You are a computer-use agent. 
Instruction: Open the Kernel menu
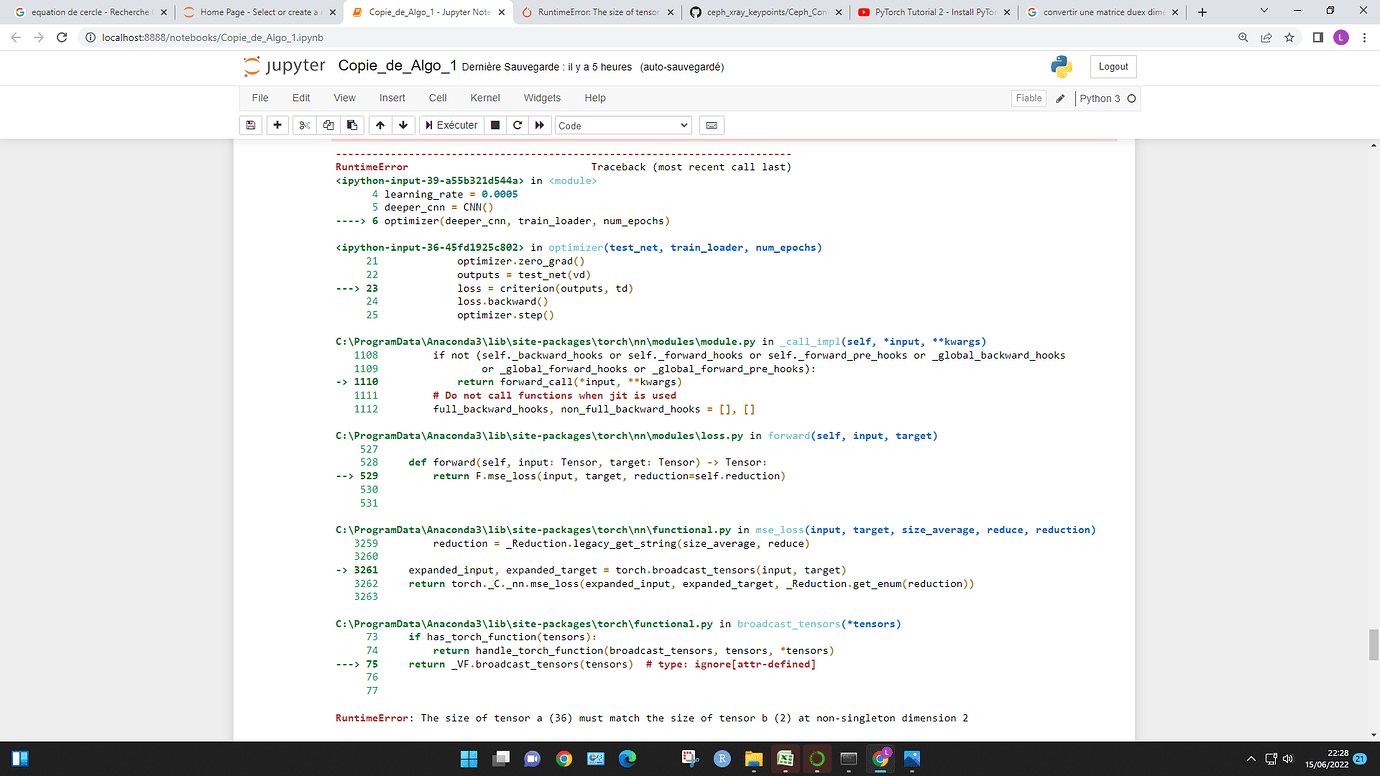485,98
